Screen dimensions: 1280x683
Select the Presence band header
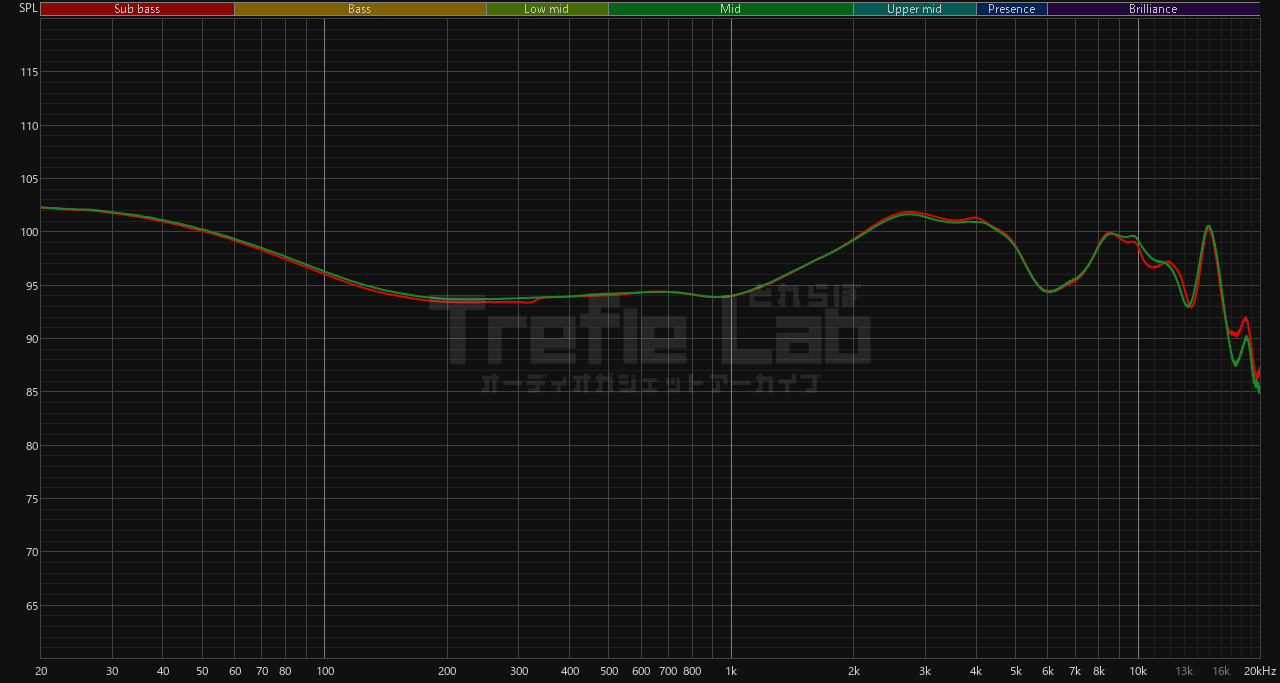[x=1011, y=9]
